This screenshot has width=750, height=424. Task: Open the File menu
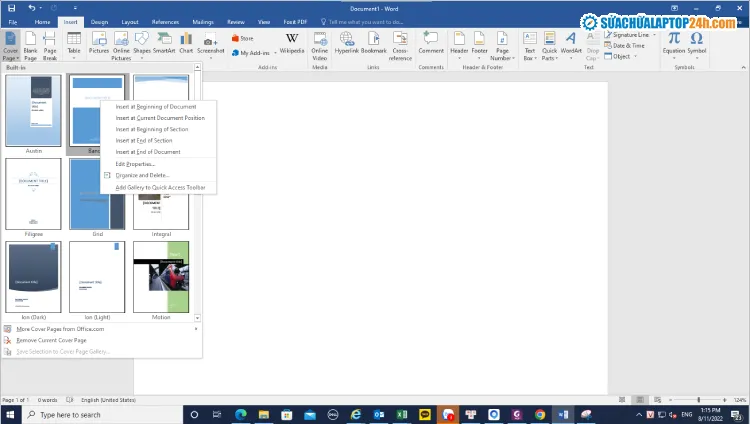pos(13,22)
